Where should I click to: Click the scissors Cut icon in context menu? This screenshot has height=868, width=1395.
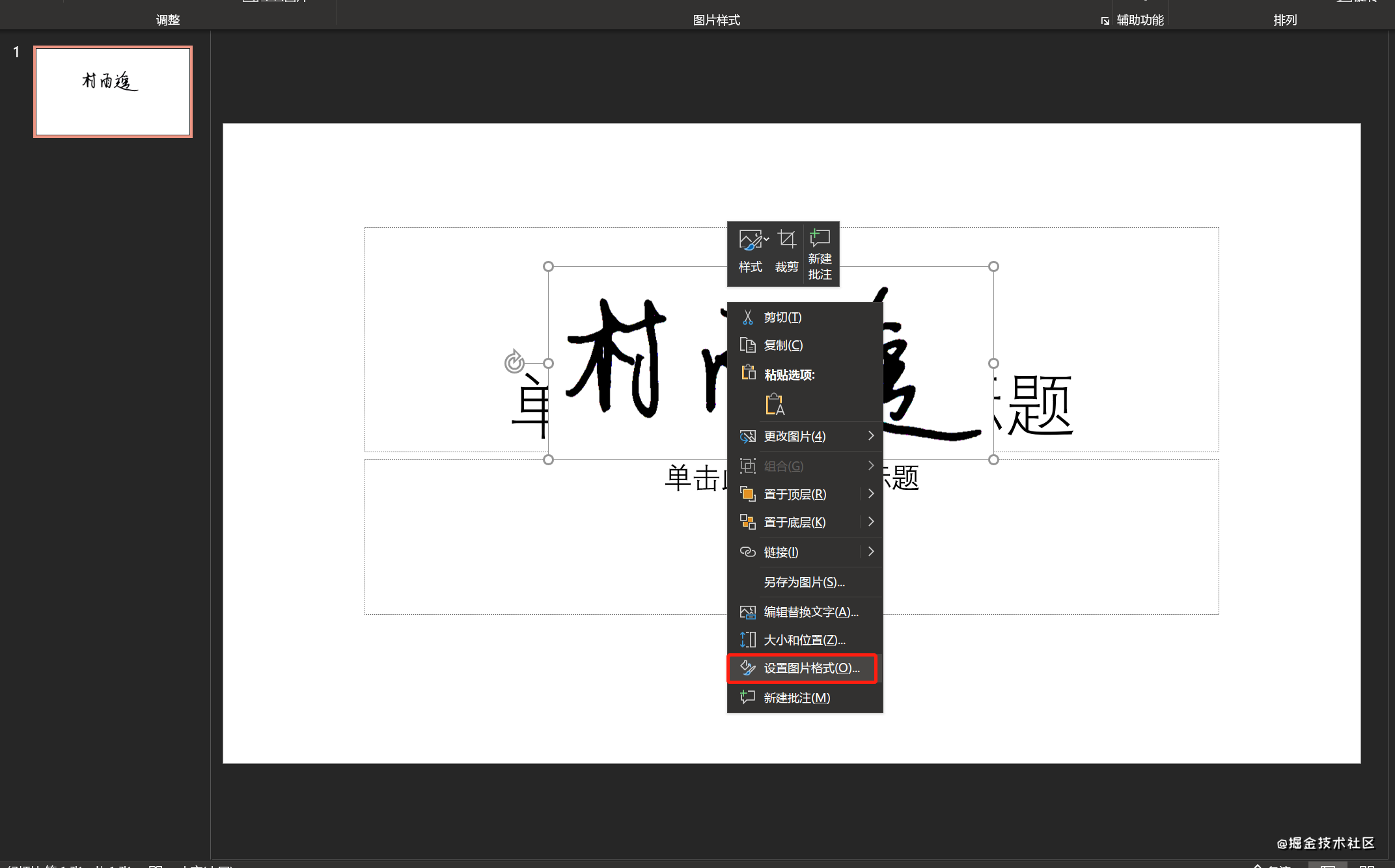747,317
